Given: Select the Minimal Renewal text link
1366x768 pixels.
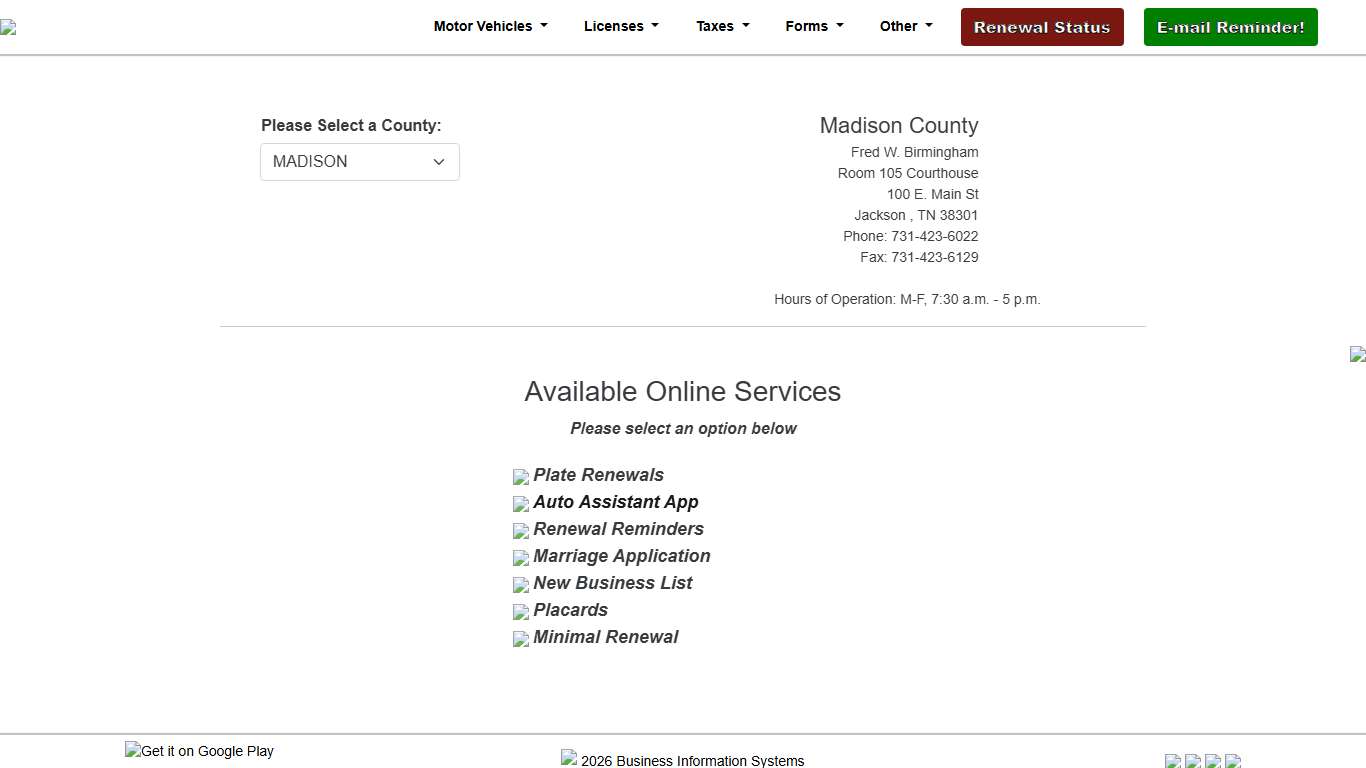Looking at the screenshot, I should pyautogui.click(x=605, y=637).
